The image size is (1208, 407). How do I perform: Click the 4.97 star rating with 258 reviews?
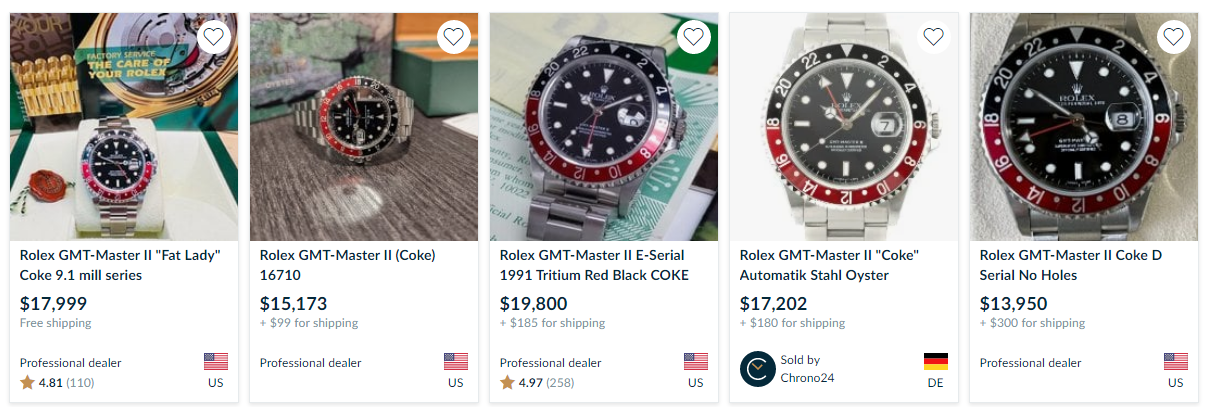click(537, 382)
